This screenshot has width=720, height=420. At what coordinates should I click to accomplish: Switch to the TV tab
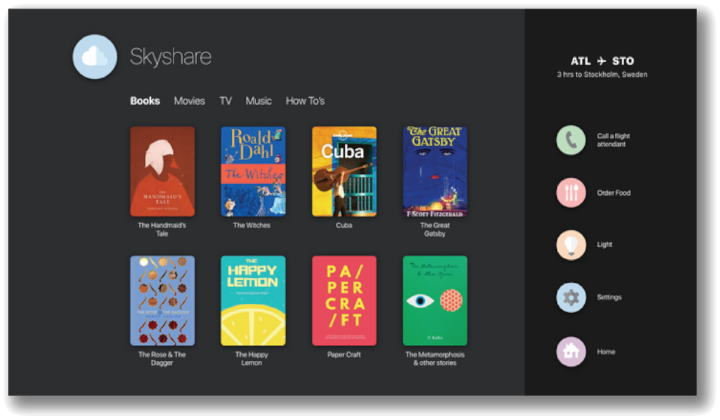click(x=225, y=101)
